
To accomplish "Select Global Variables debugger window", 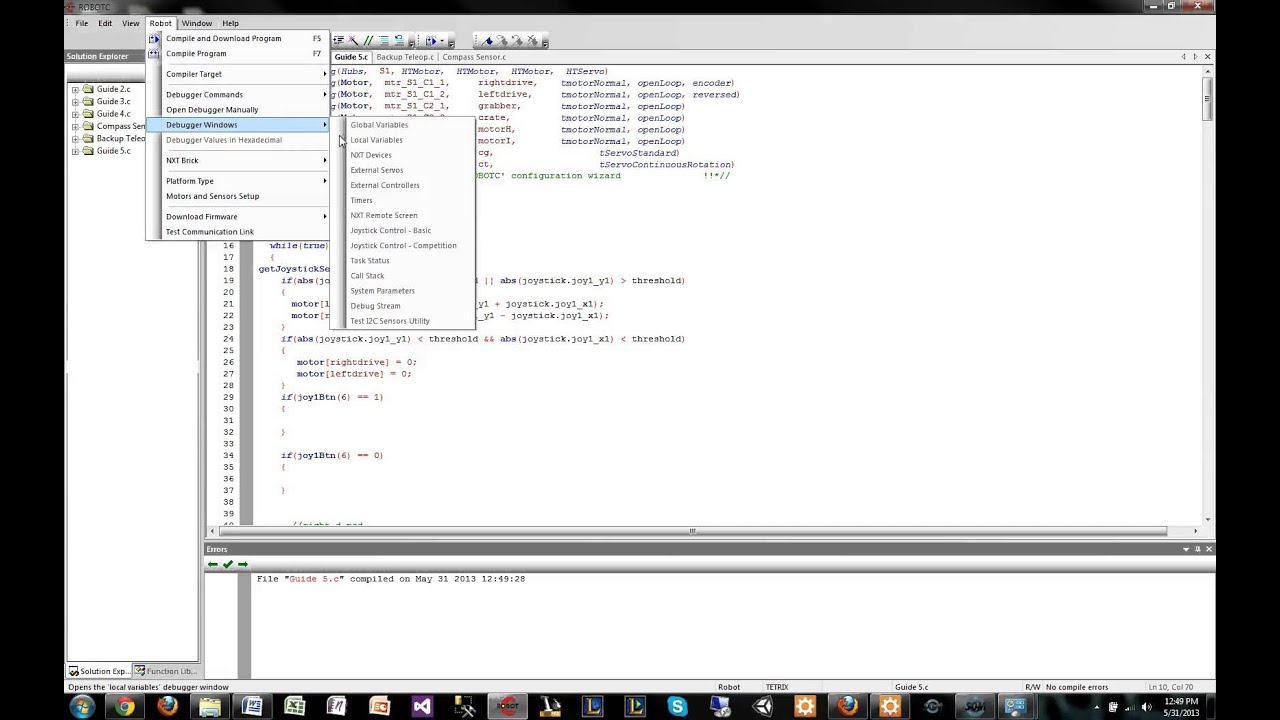I will (403, 125).
